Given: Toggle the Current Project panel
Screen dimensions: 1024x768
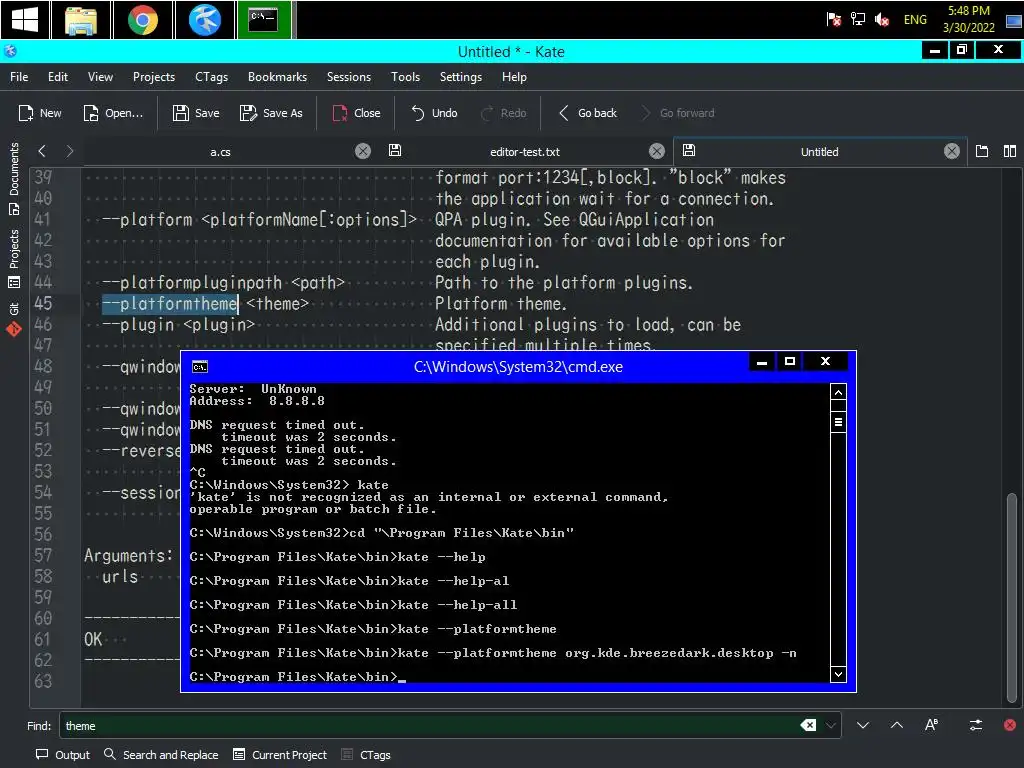Looking at the screenshot, I should (280, 755).
